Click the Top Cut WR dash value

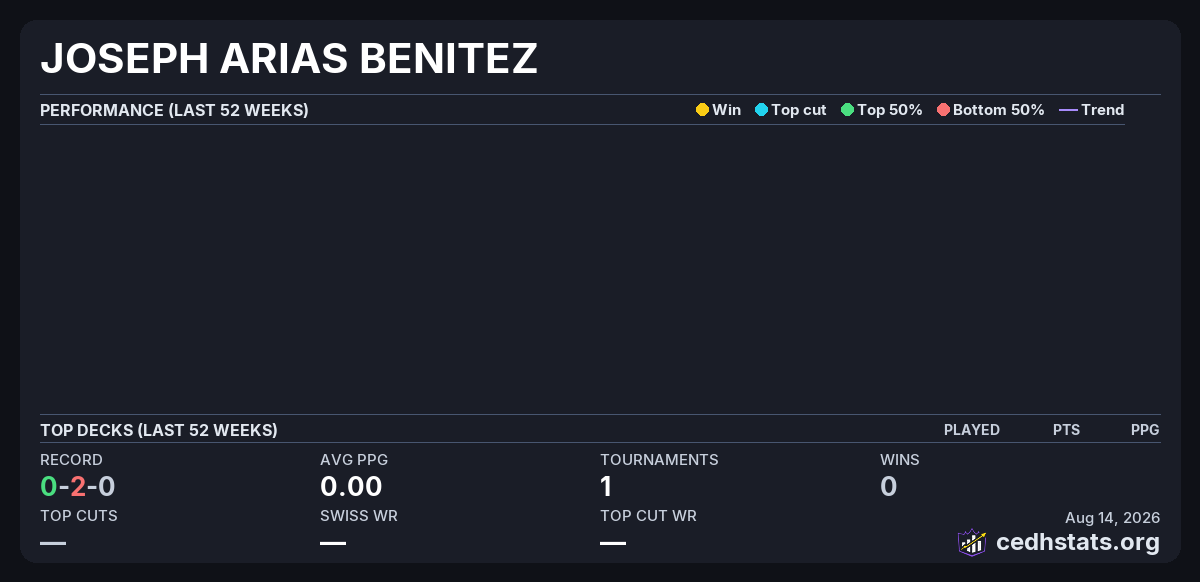pyautogui.click(x=613, y=543)
